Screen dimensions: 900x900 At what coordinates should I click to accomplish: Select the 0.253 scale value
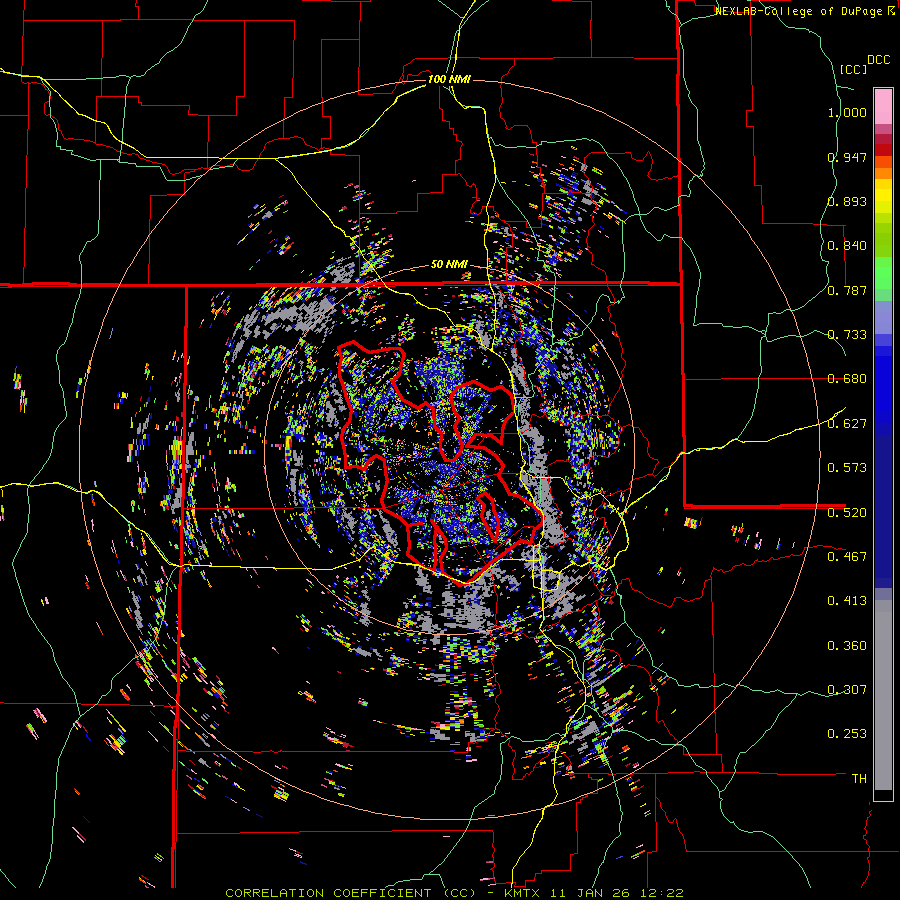pos(847,734)
